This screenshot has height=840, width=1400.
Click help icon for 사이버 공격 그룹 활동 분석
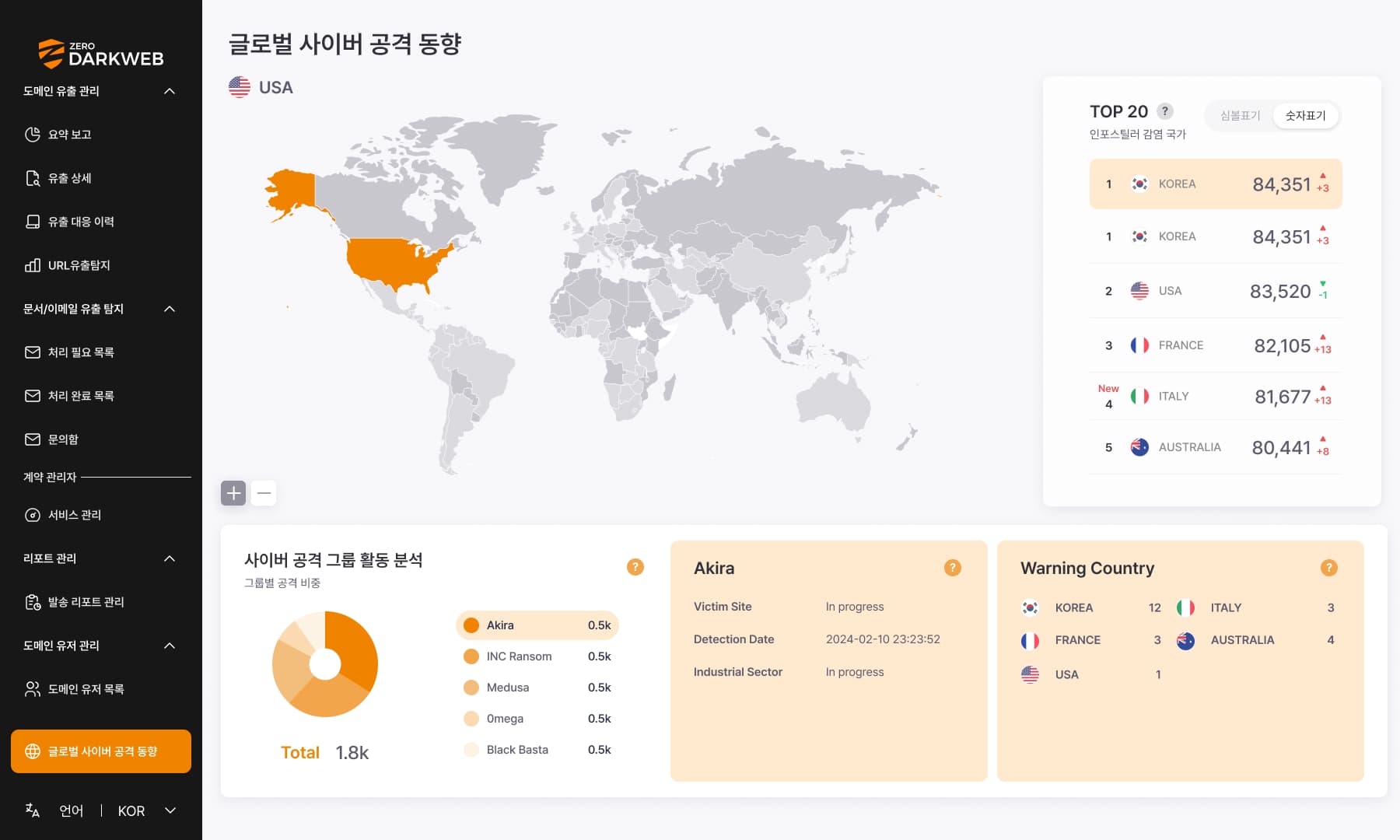(635, 567)
